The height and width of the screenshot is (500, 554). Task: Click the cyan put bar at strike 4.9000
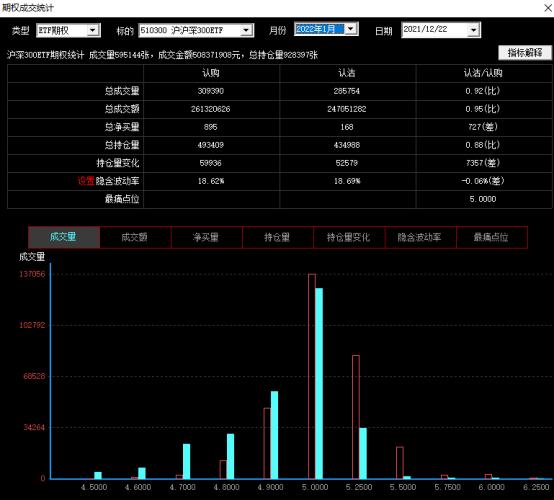[275, 435]
